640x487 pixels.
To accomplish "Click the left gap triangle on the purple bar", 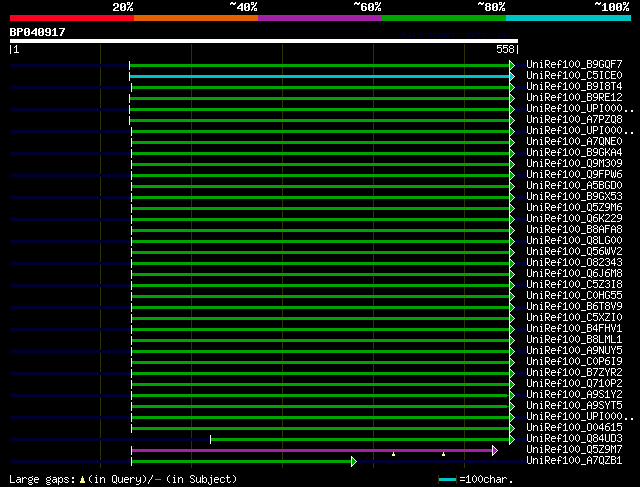I will click(x=393, y=454).
